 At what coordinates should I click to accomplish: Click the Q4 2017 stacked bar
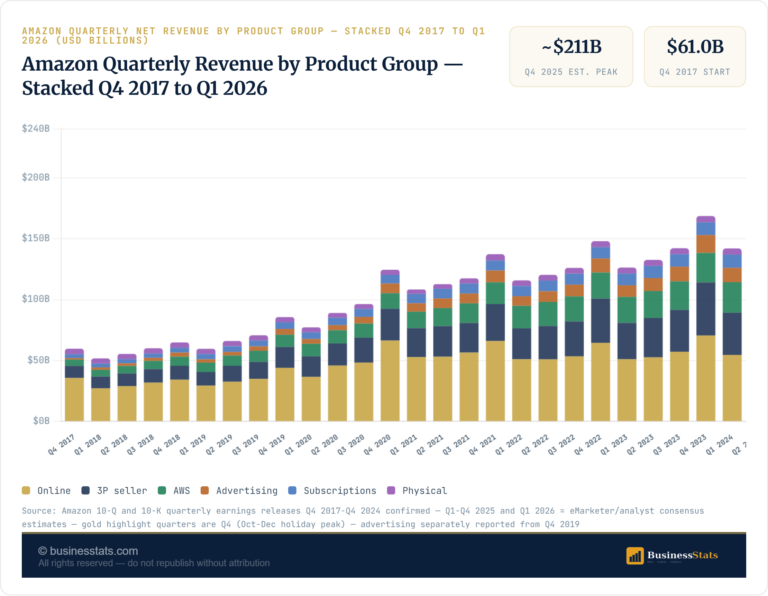(74, 385)
